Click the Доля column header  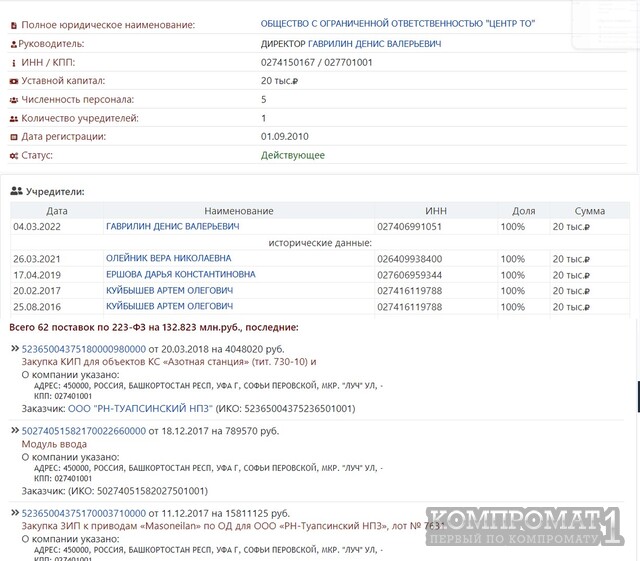pos(524,211)
